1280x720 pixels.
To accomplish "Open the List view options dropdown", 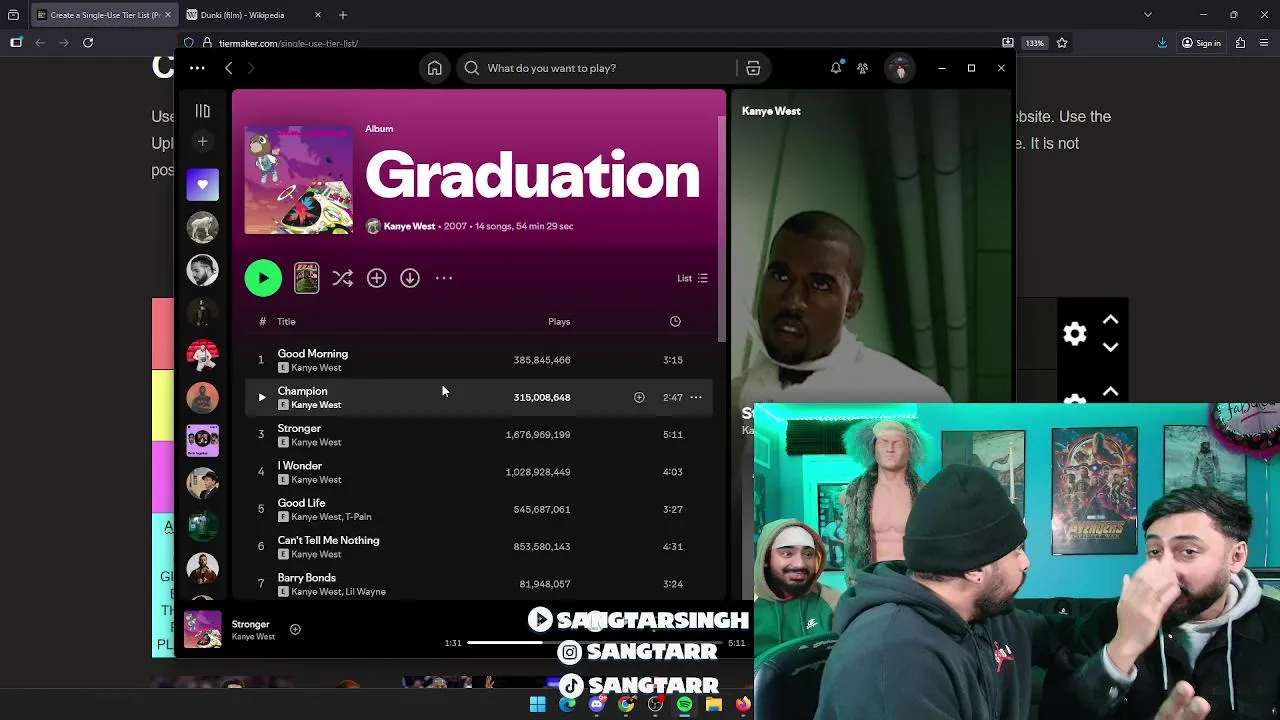I will (x=692, y=278).
